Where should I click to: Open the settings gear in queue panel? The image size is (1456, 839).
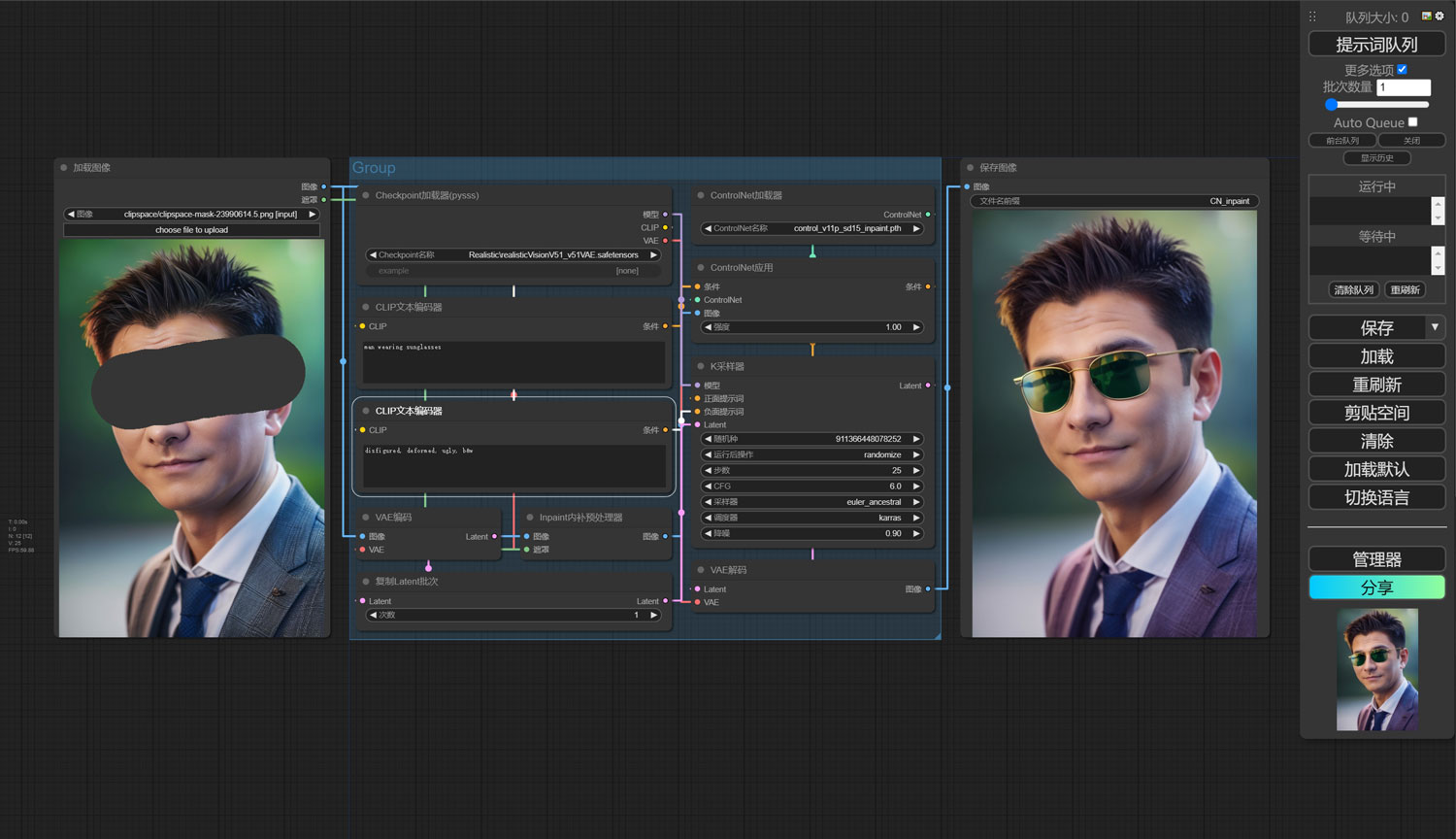point(1439,16)
